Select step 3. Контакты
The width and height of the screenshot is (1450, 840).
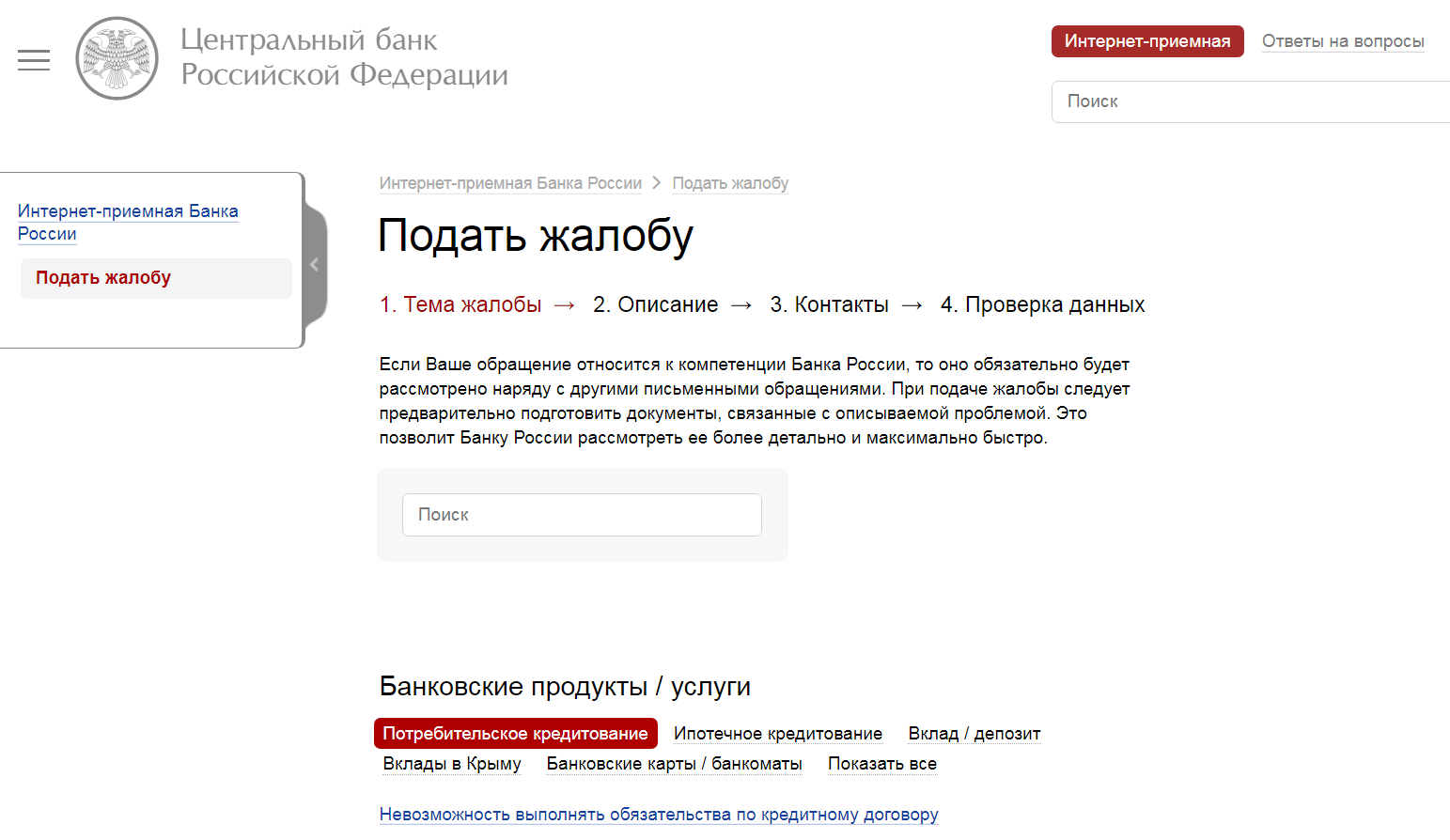pyautogui.click(x=829, y=304)
